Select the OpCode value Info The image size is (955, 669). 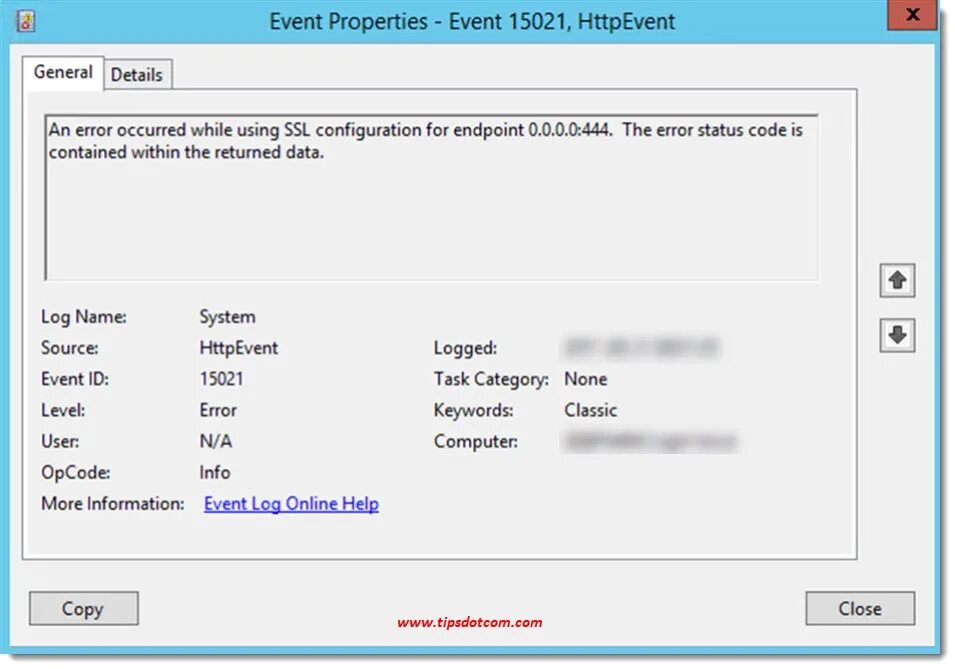[x=215, y=472]
